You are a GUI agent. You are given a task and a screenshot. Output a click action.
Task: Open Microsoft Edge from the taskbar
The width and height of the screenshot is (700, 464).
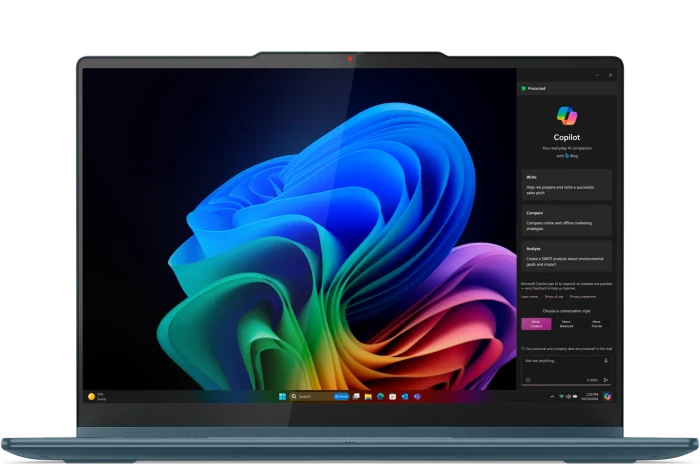(380, 397)
